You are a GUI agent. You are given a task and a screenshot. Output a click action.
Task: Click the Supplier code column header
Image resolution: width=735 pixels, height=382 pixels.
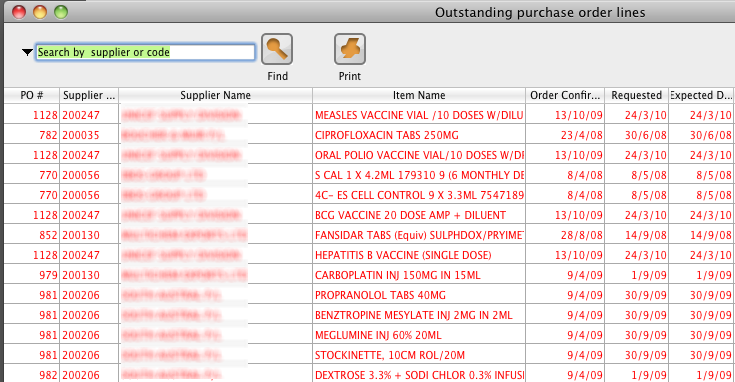(89, 95)
